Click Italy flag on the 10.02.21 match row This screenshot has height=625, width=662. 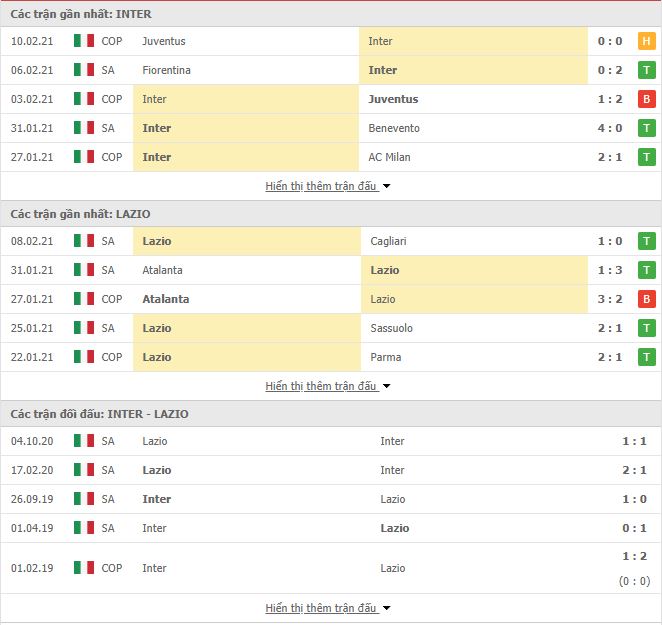pyautogui.click(x=84, y=41)
